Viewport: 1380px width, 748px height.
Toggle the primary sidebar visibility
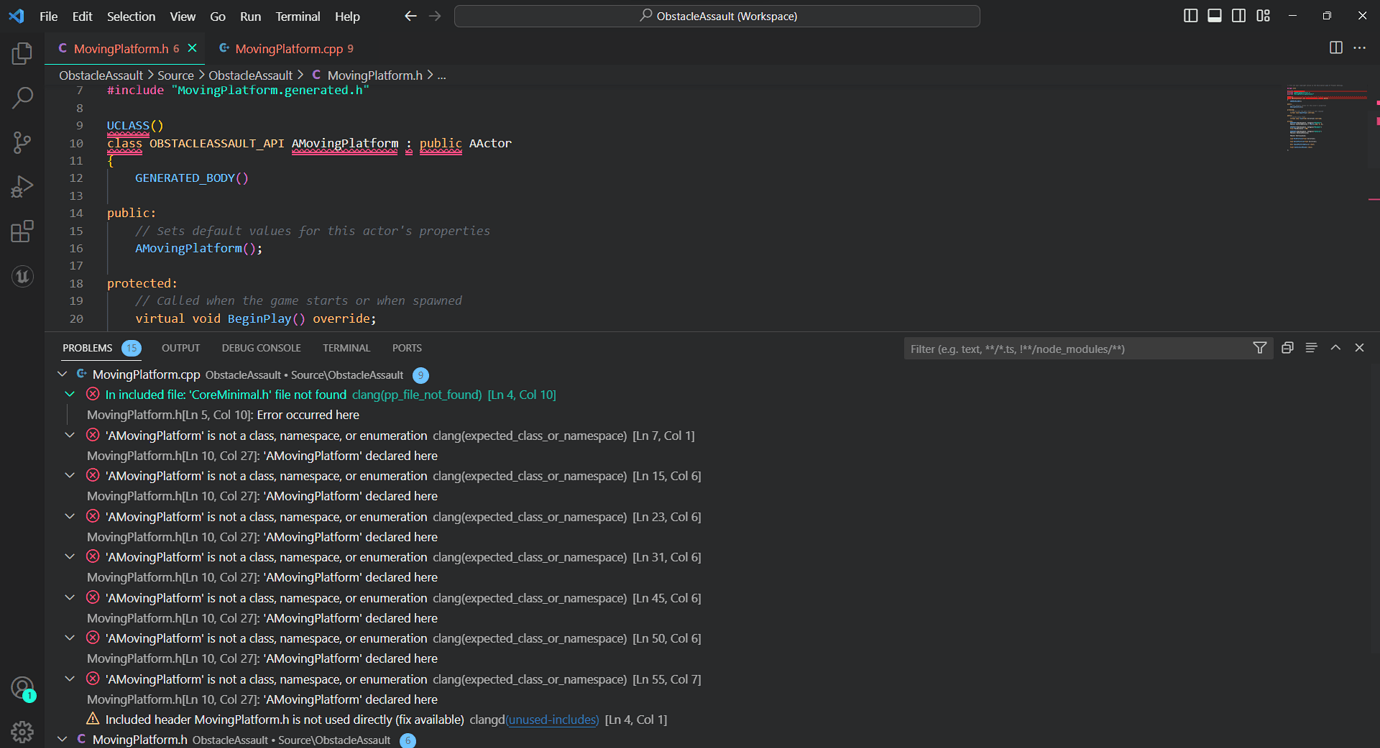coord(1189,15)
